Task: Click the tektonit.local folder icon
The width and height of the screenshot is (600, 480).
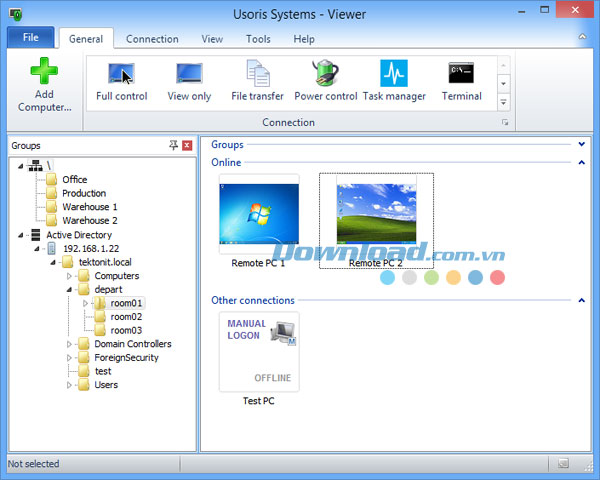Action: [68, 262]
